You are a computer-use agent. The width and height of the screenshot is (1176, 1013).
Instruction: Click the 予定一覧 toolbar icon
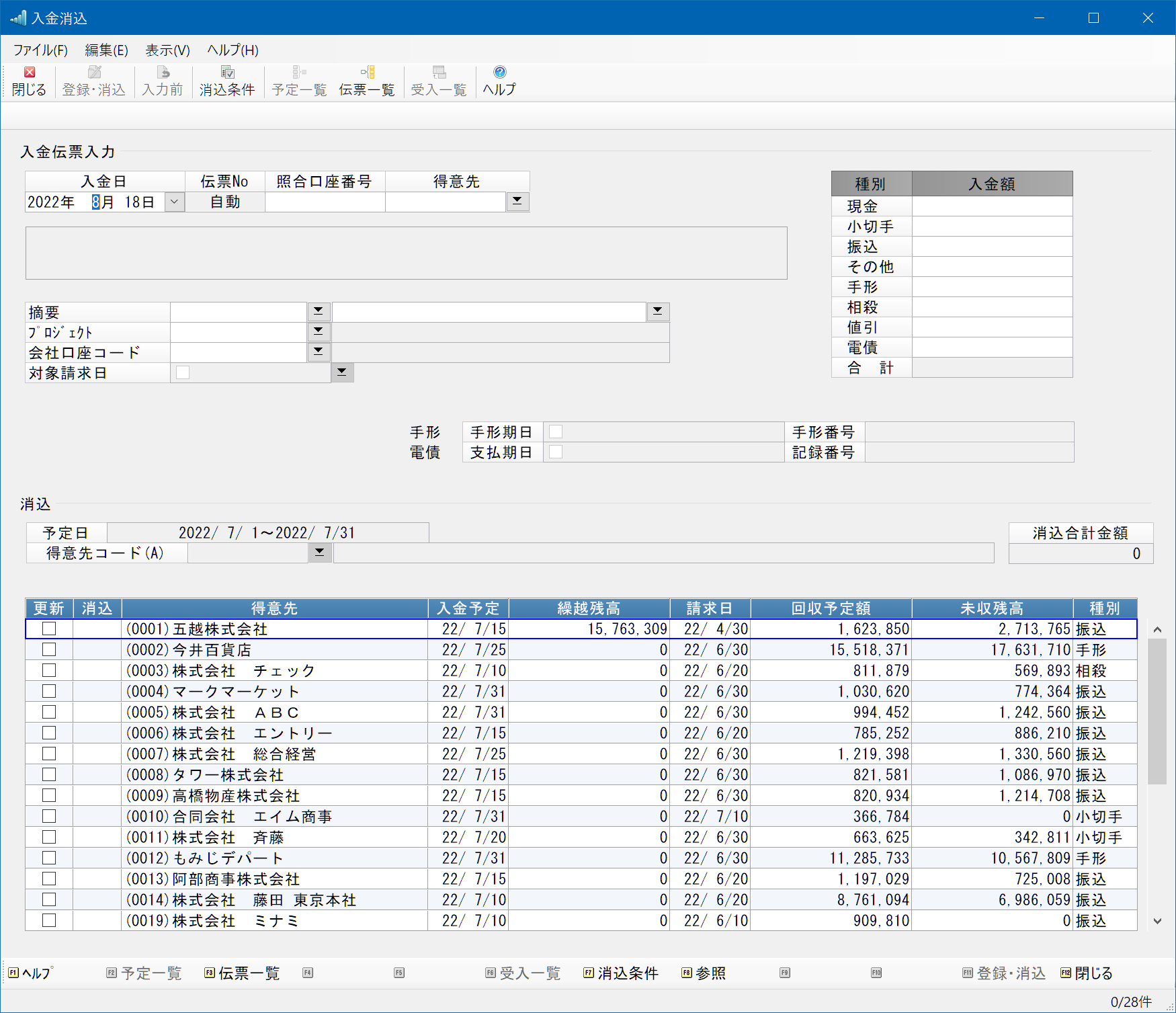pyautogui.click(x=299, y=73)
